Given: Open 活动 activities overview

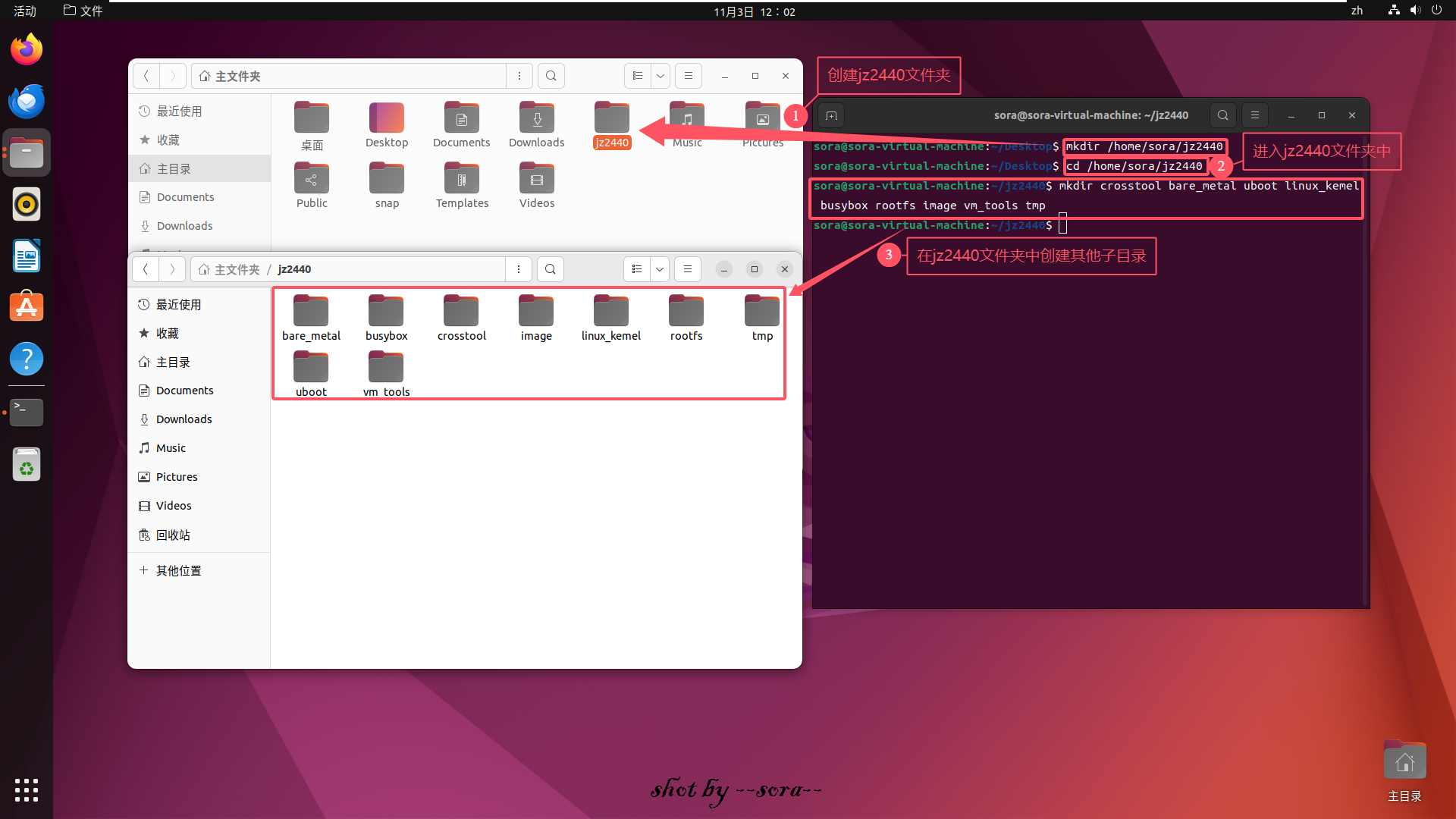Looking at the screenshot, I should [x=25, y=11].
